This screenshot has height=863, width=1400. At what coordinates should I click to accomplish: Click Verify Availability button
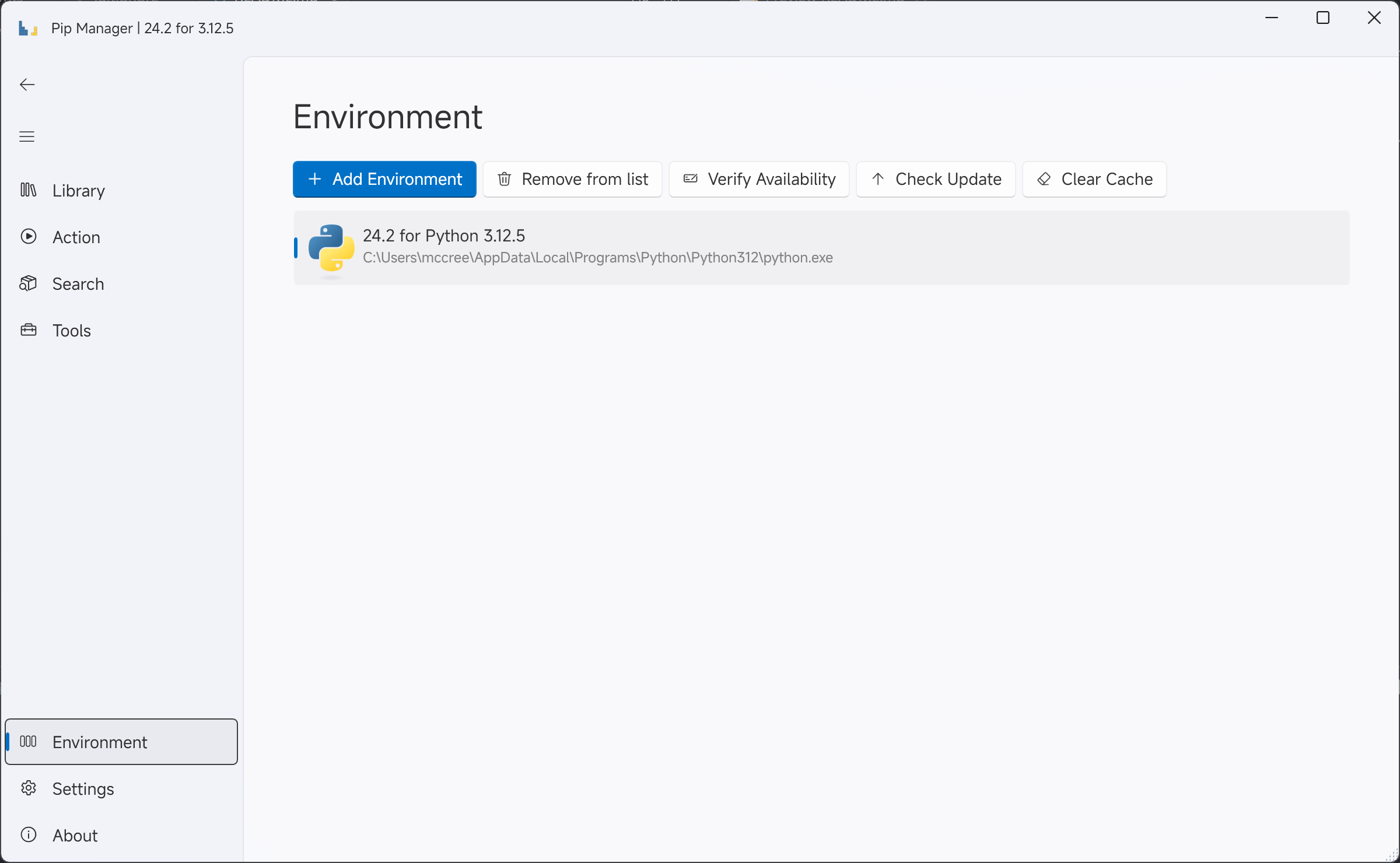coord(759,179)
